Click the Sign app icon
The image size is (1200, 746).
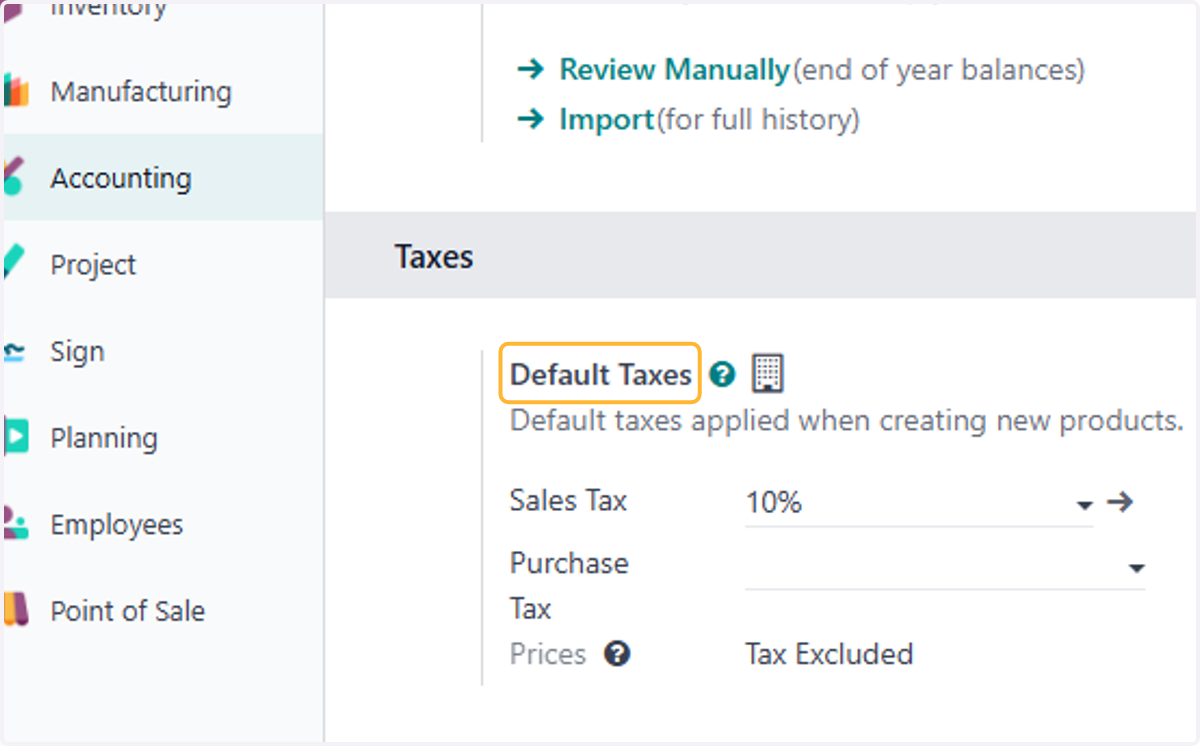click(x=14, y=352)
